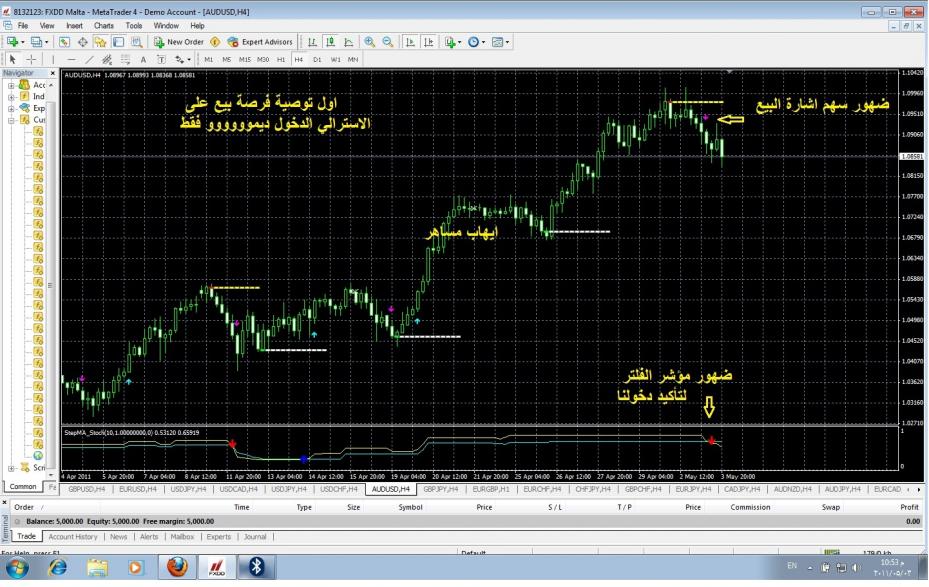Select the Text label tool
This screenshot has width=929, height=587.
[143, 59]
